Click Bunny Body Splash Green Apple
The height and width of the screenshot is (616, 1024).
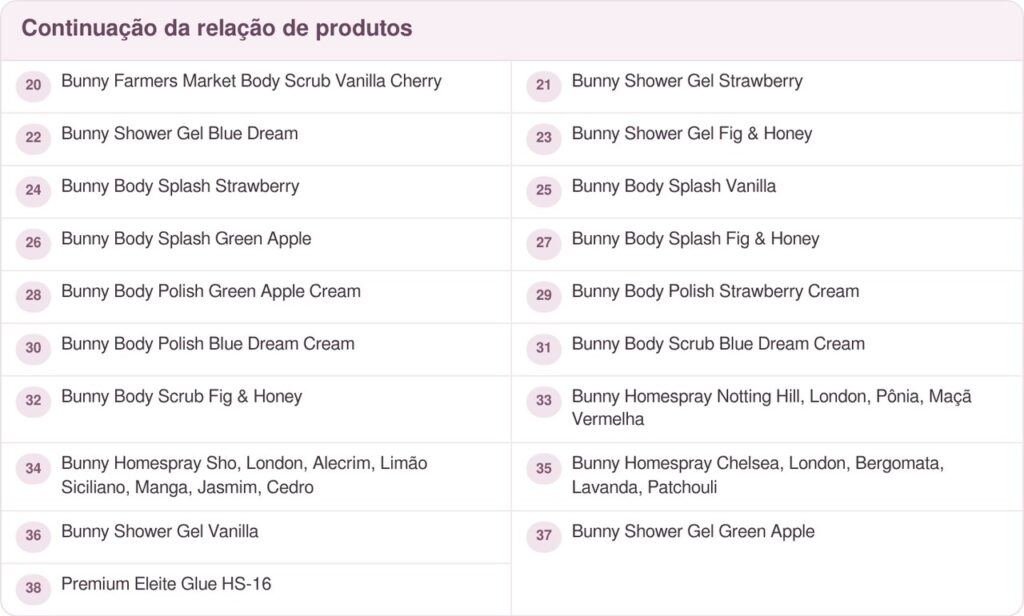point(186,238)
